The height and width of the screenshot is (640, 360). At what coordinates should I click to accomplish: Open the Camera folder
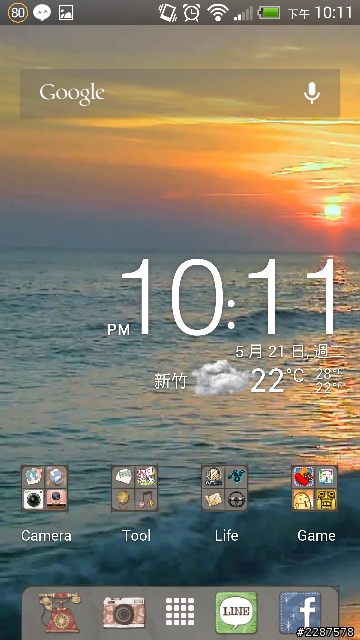point(44,489)
